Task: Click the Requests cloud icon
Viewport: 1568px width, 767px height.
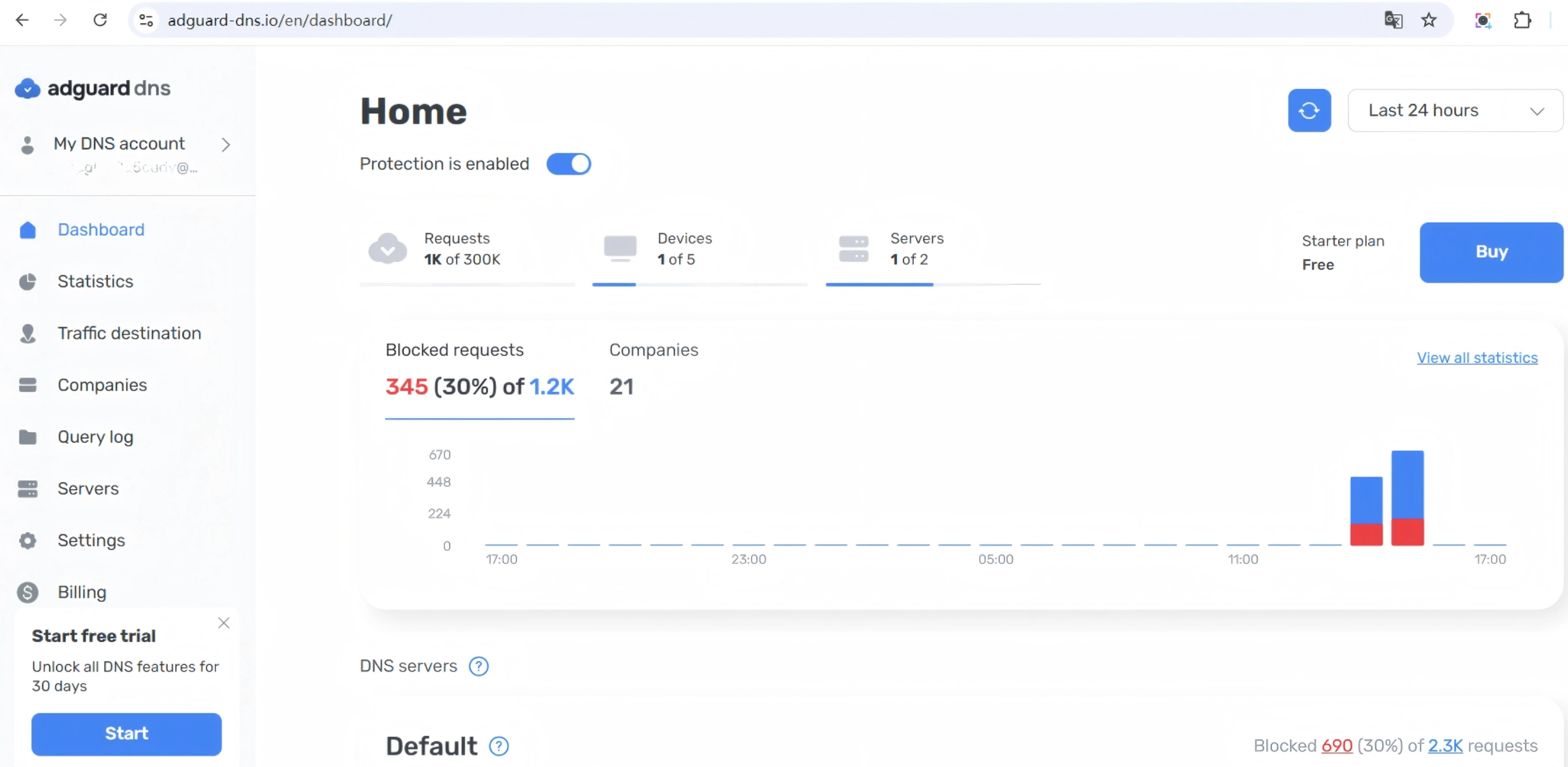Action: pyautogui.click(x=388, y=248)
